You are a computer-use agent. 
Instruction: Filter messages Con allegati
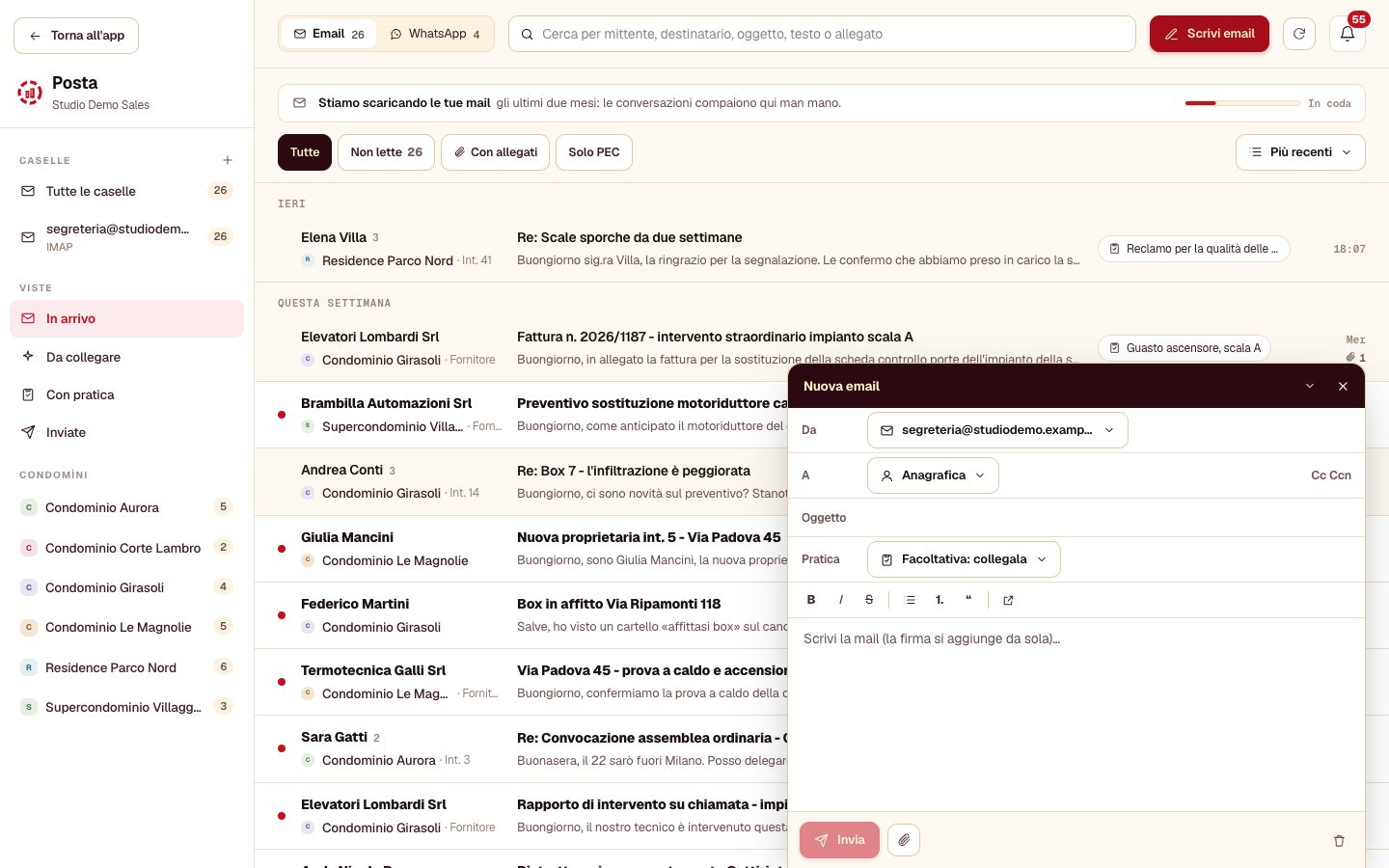(x=496, y=152)
